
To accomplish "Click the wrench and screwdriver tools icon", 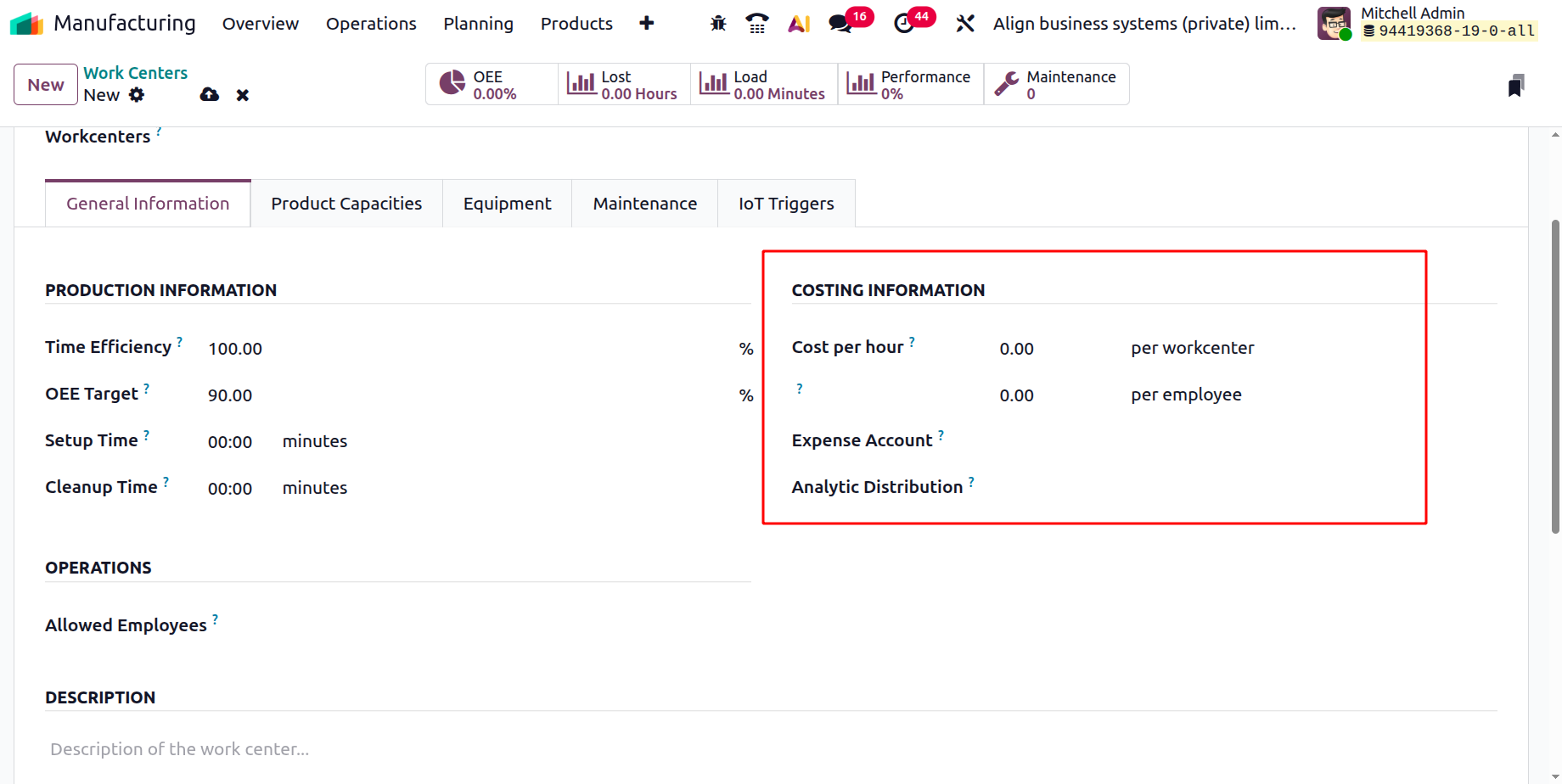I will 965,24.
